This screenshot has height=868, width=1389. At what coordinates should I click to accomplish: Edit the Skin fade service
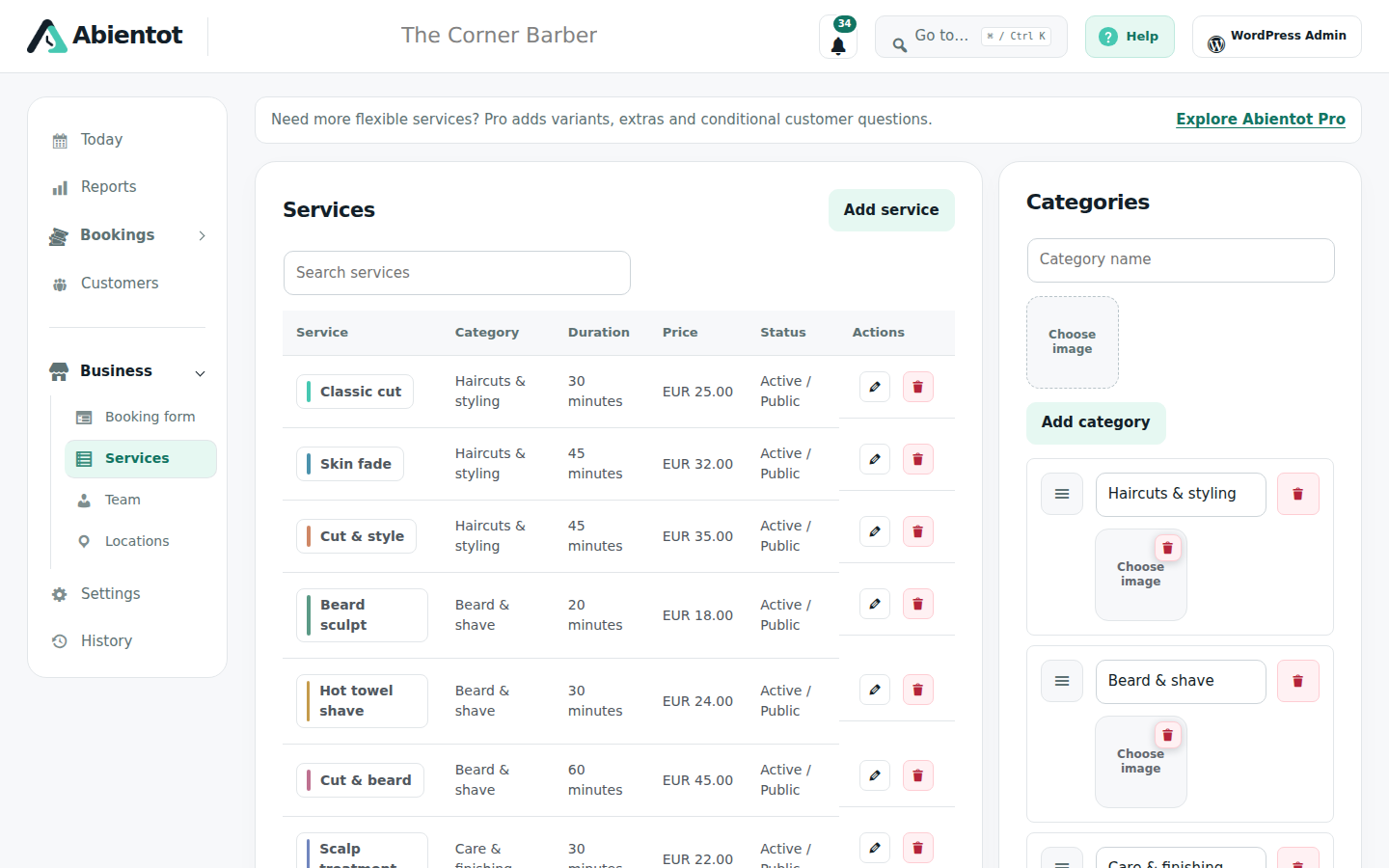click(875, 459)
